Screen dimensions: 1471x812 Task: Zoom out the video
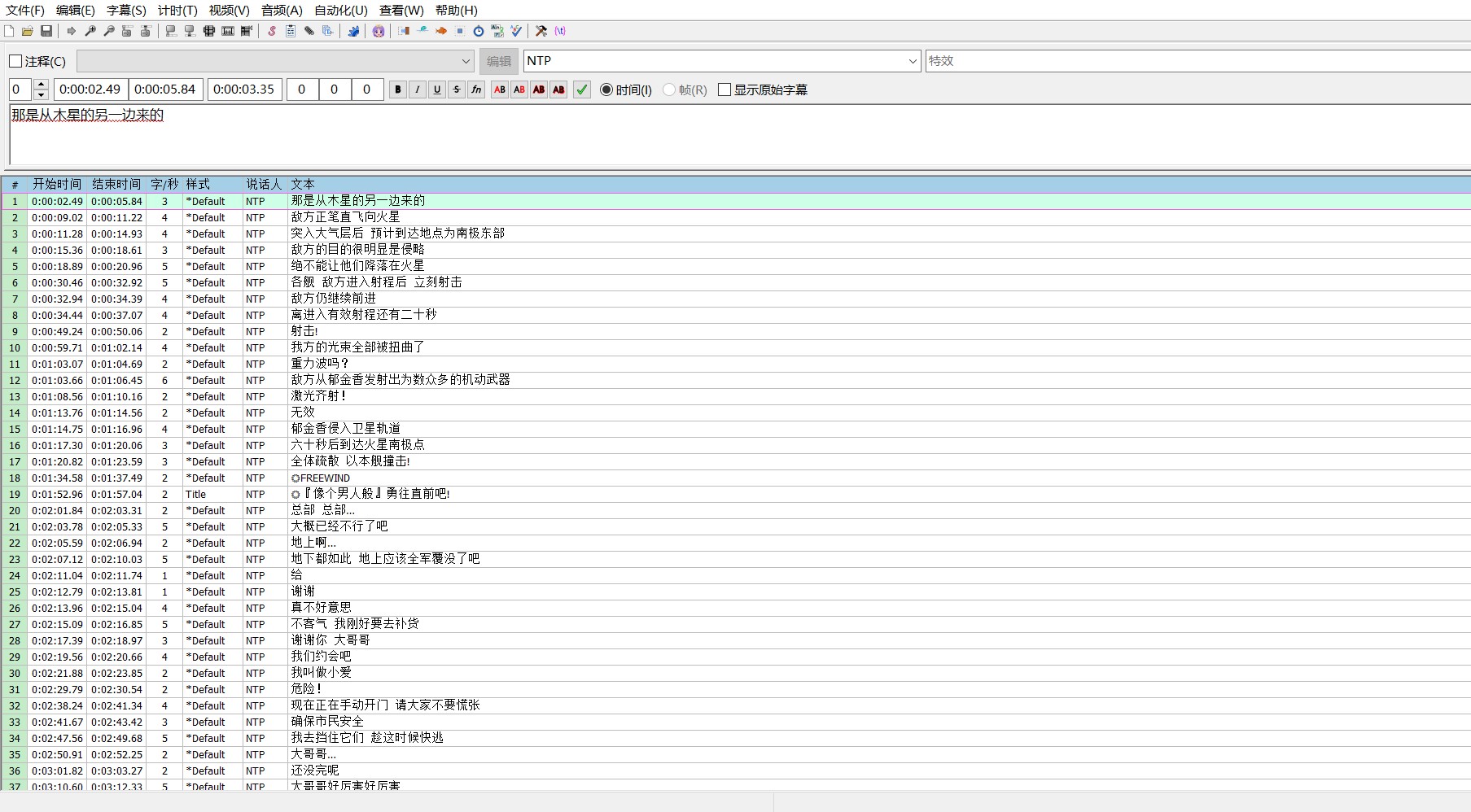click(109, 31)
